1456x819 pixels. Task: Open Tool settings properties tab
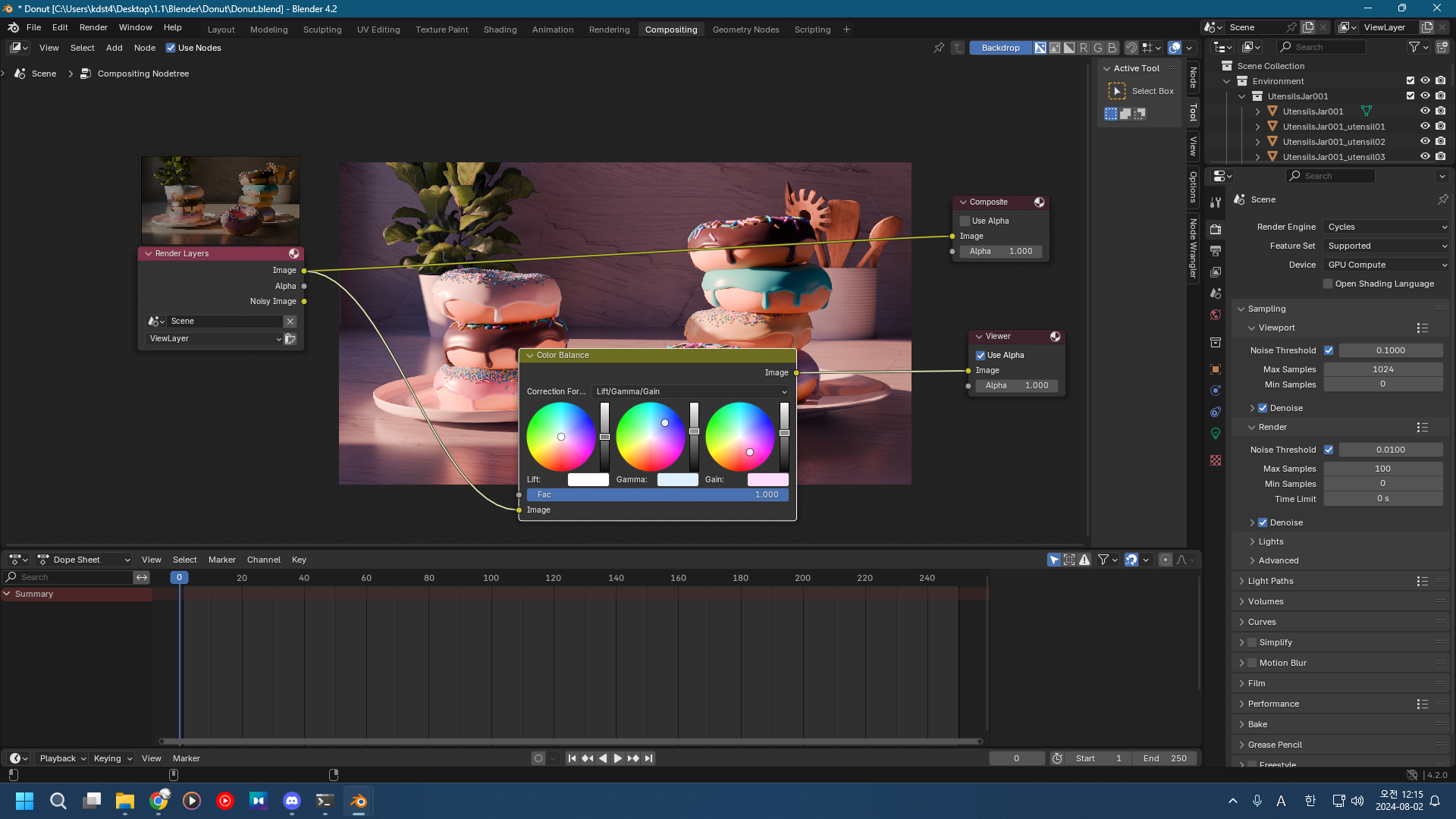pos(1216,202)
